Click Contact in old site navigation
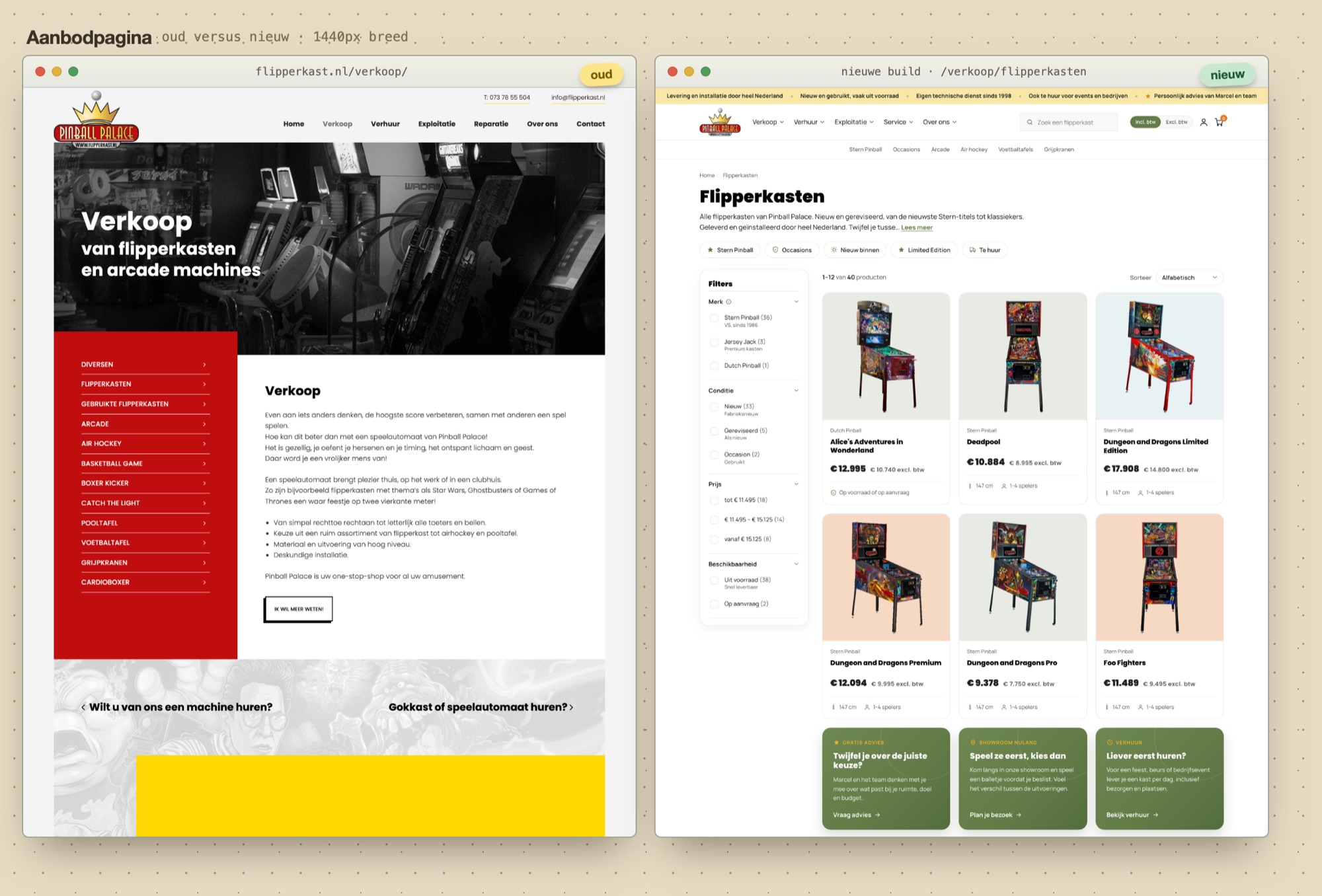Viewport: 1322px width, 896px height. coord(590,124)
